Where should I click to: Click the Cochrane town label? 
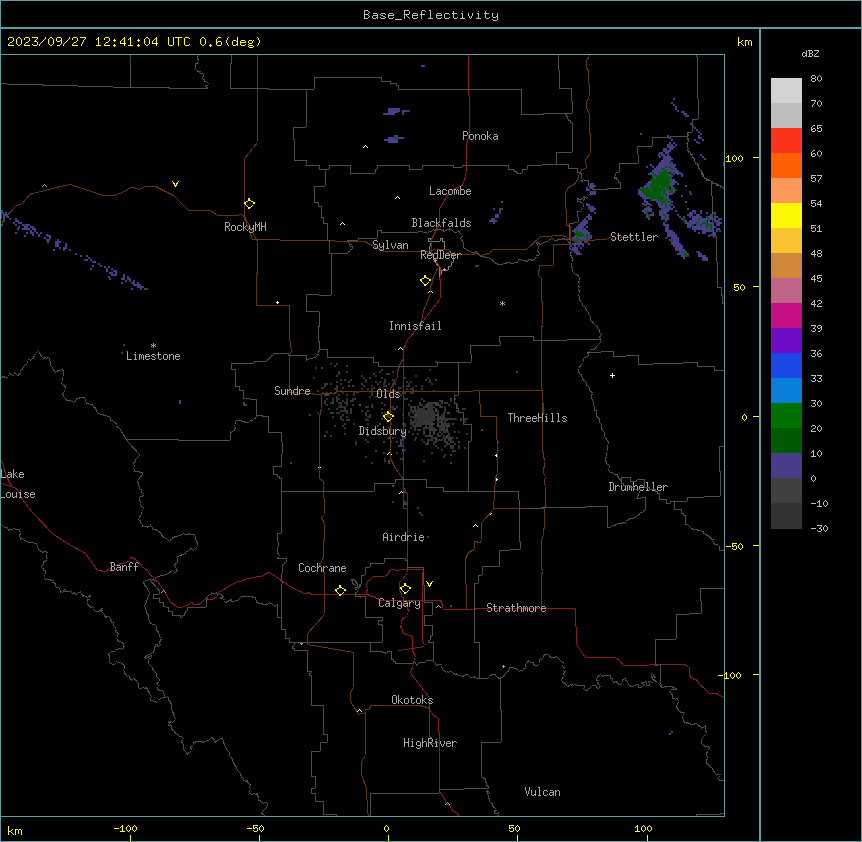coord(322,568)
